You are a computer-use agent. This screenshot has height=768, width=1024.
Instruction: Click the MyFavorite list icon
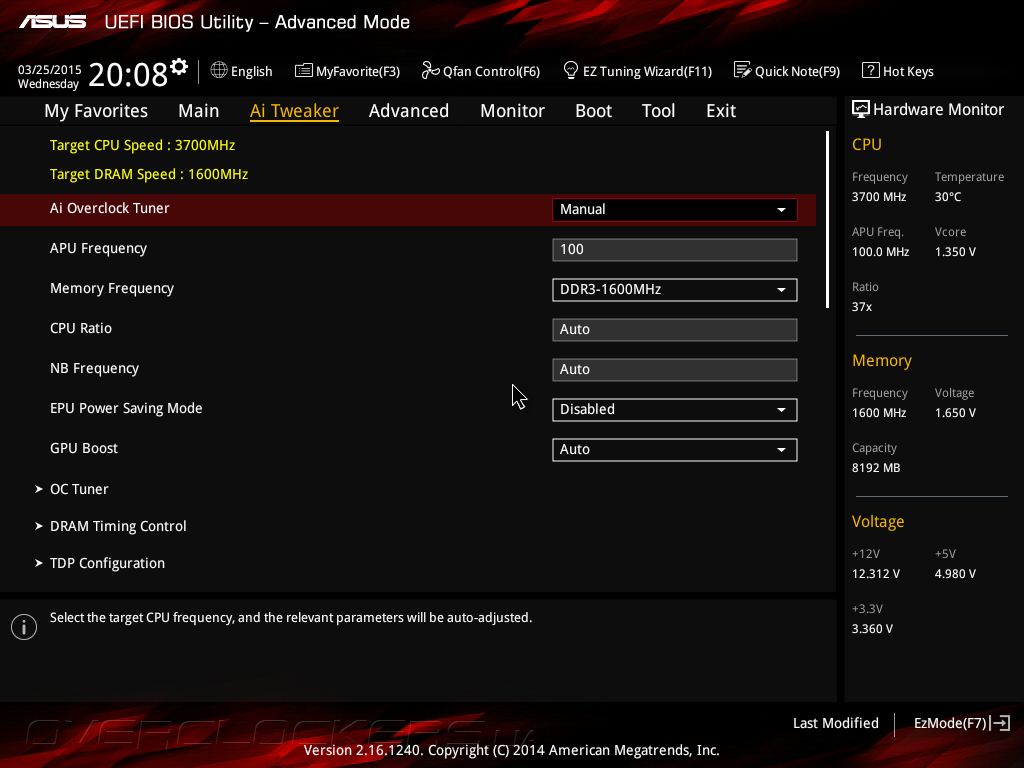click(304, 71)
